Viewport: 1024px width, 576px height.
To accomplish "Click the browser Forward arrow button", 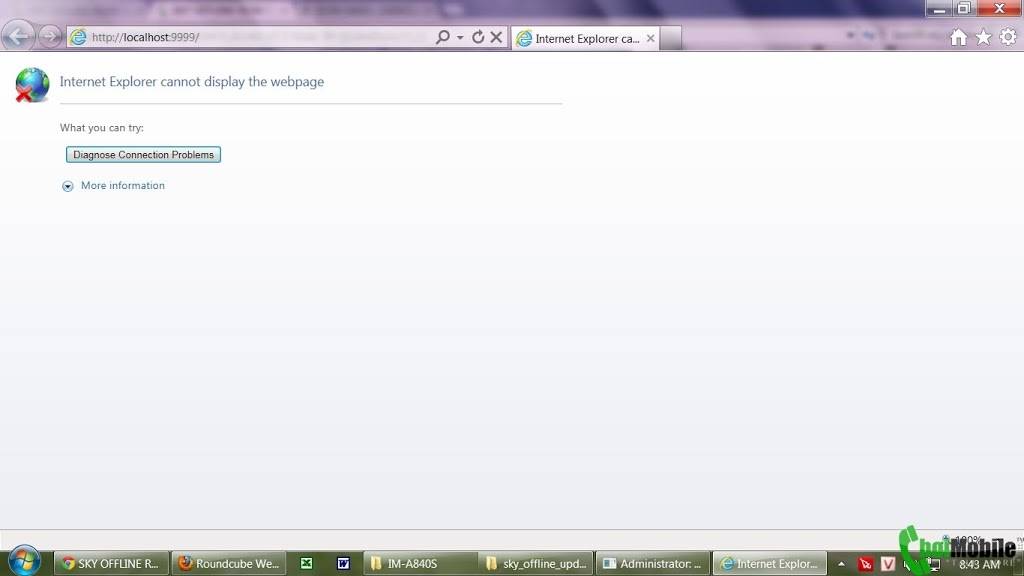I will (49, 37).
